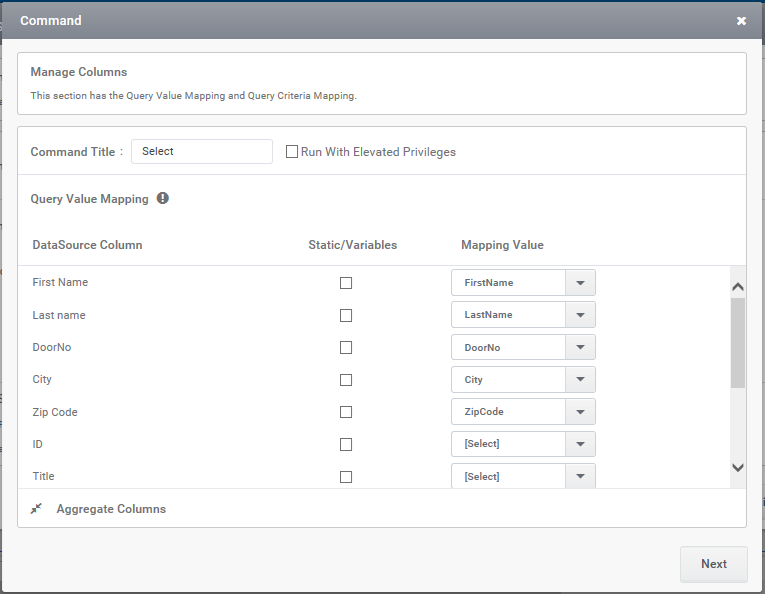
Task: Open the [Select] dropdown for Title row
Action: coord(523,476)
